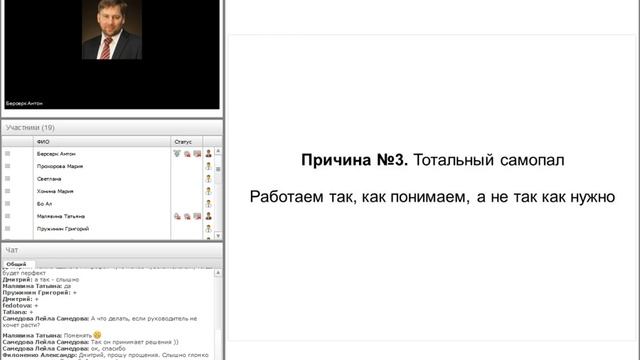Click the smiley emoji in Малявина Татьяна's message
This screenshot has height=360, width=640.
97,335
